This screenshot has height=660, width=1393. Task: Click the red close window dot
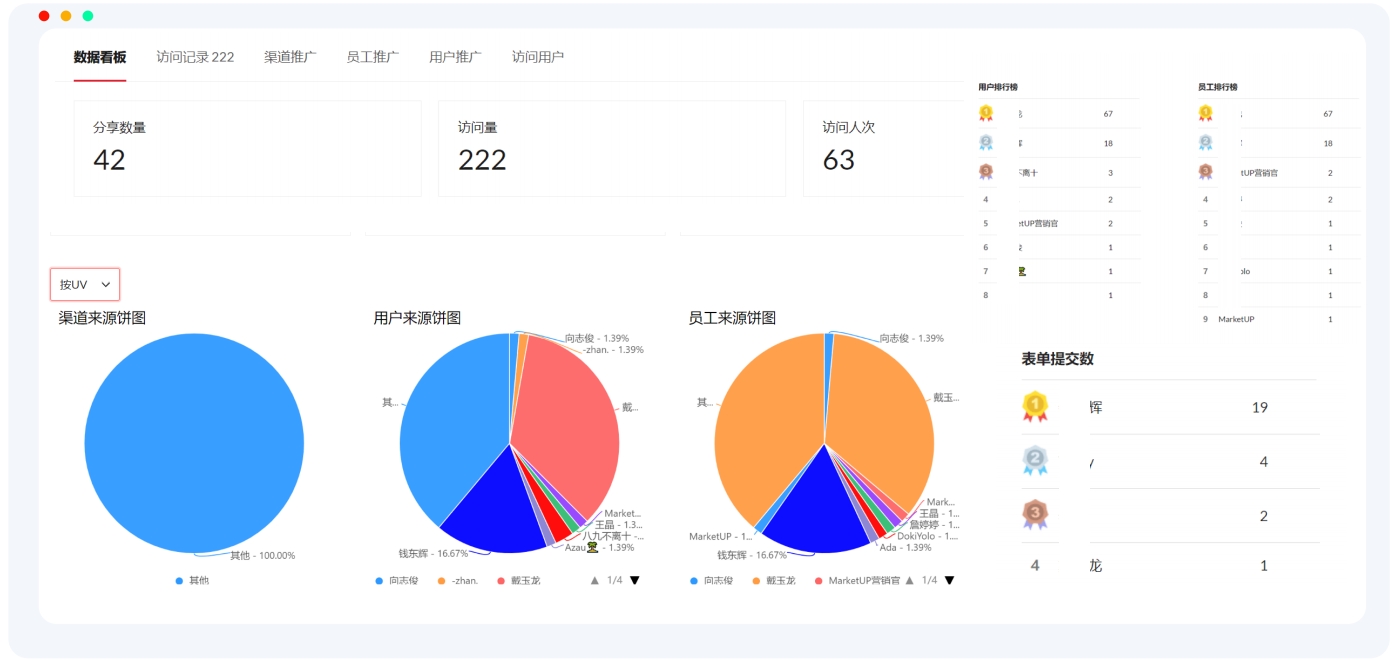tap(44, 16)
